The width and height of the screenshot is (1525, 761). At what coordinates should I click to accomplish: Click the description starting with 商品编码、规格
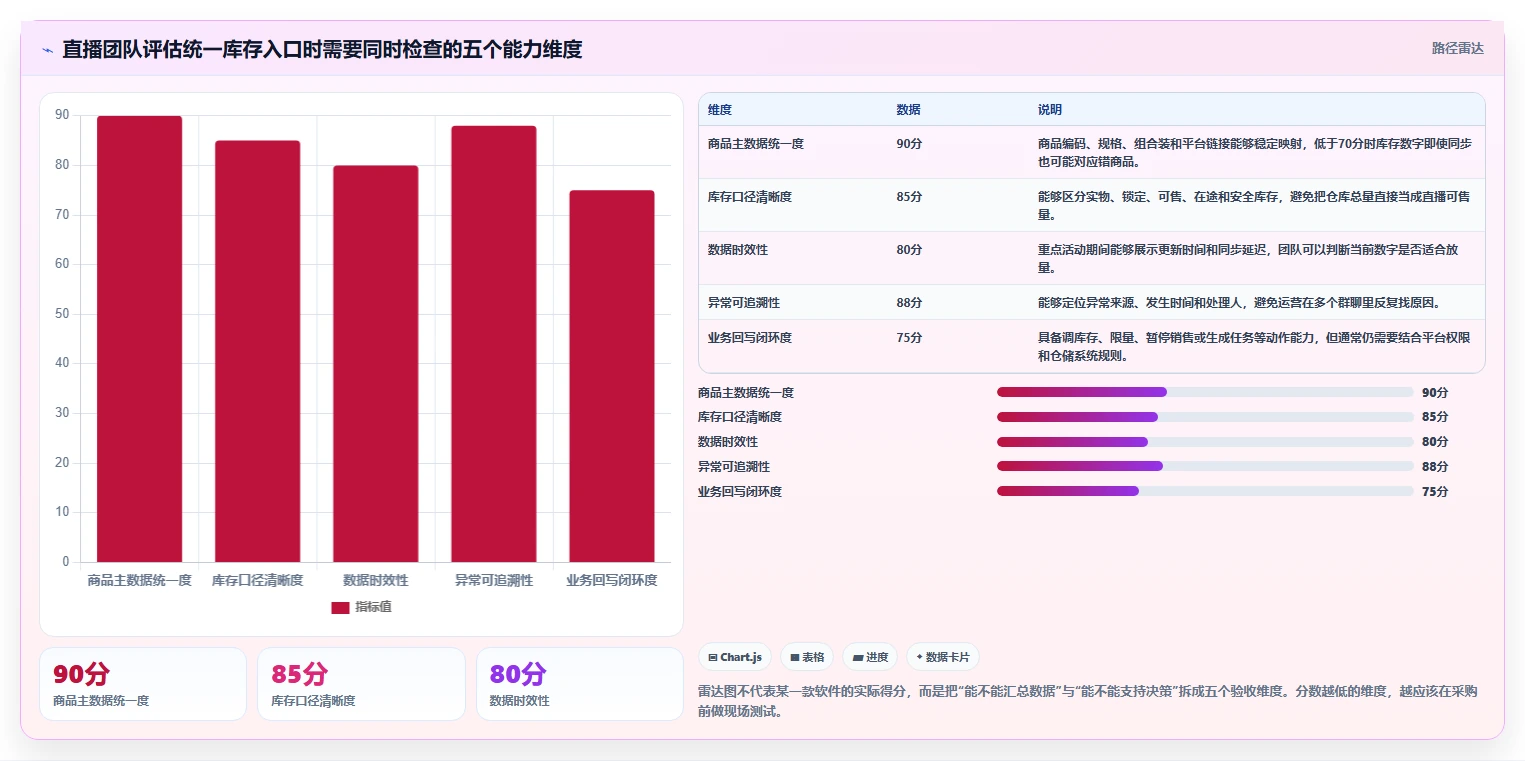coord(1254,153)
